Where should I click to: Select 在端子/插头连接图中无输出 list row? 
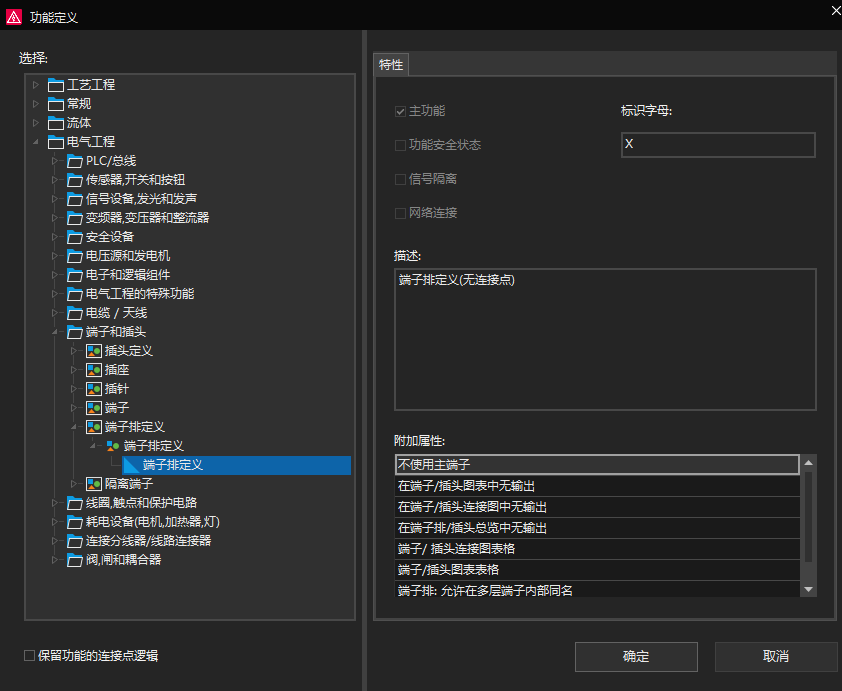[597, 507]
